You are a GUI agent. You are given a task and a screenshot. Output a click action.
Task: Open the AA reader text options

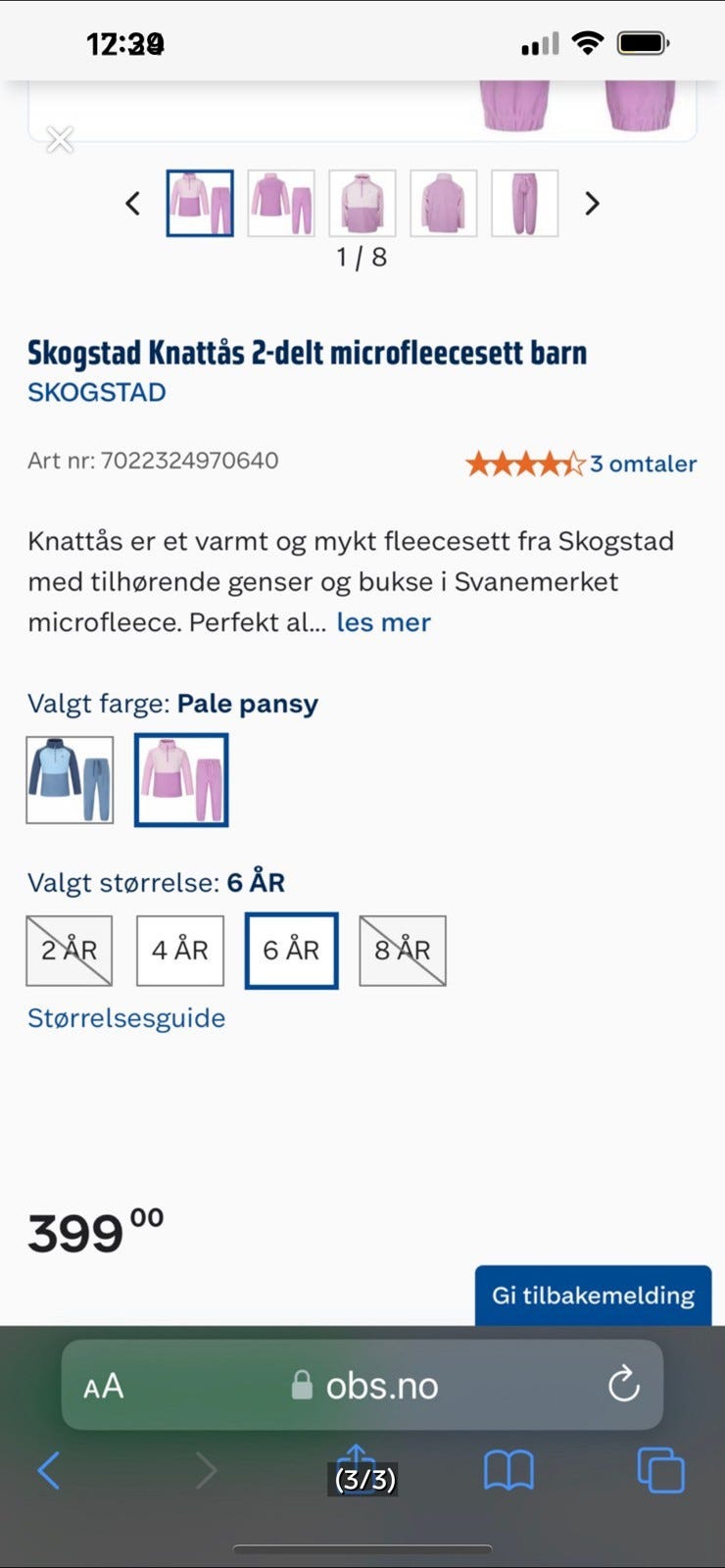[x=103, y=1386]
